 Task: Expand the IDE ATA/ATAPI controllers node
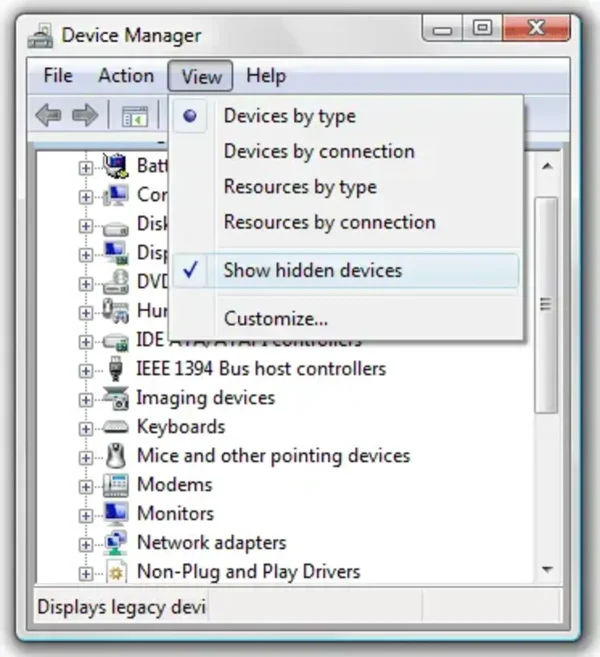(85, 342)
